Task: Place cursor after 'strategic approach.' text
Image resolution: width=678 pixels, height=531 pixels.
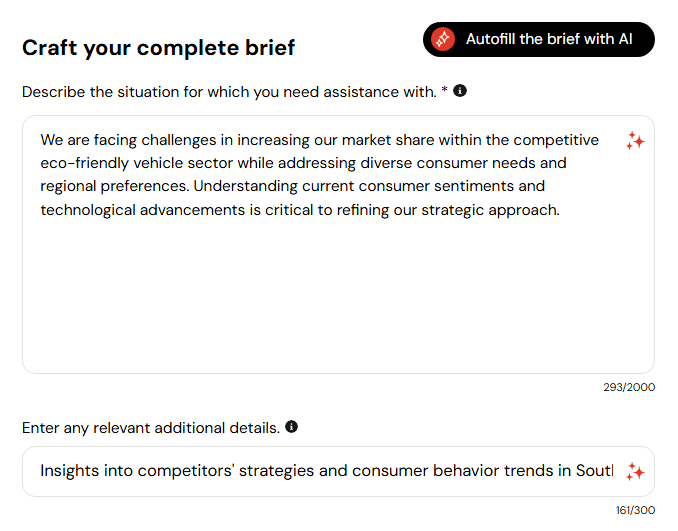Action: pos(561,210)
